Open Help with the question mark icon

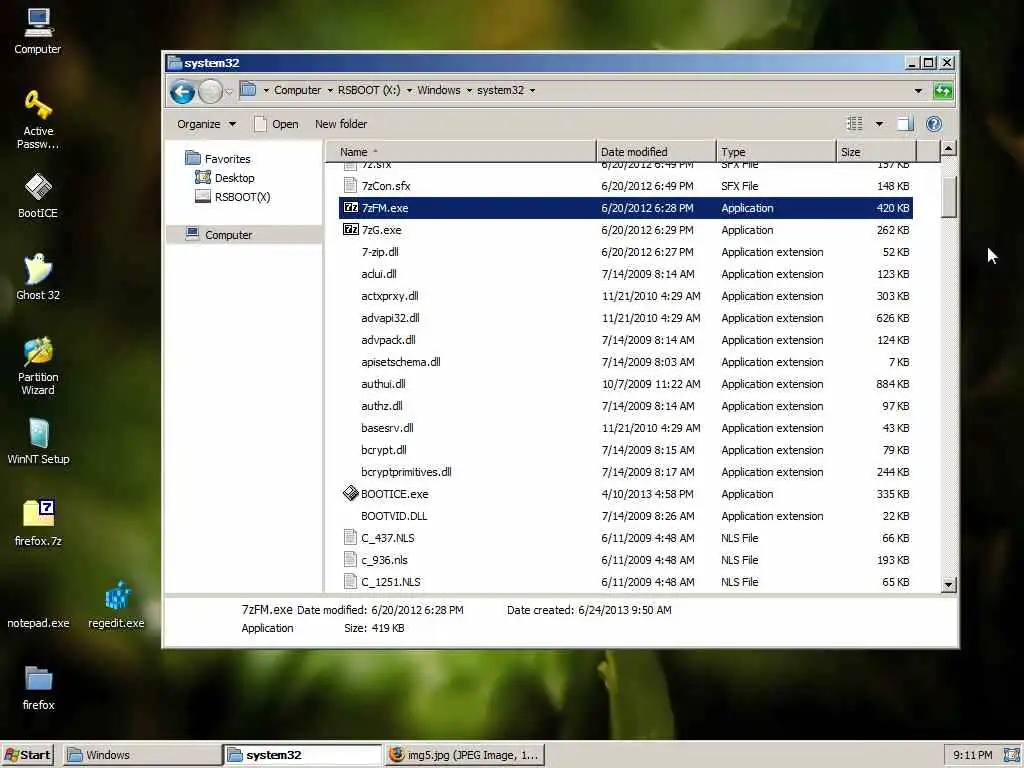(934, 123)
